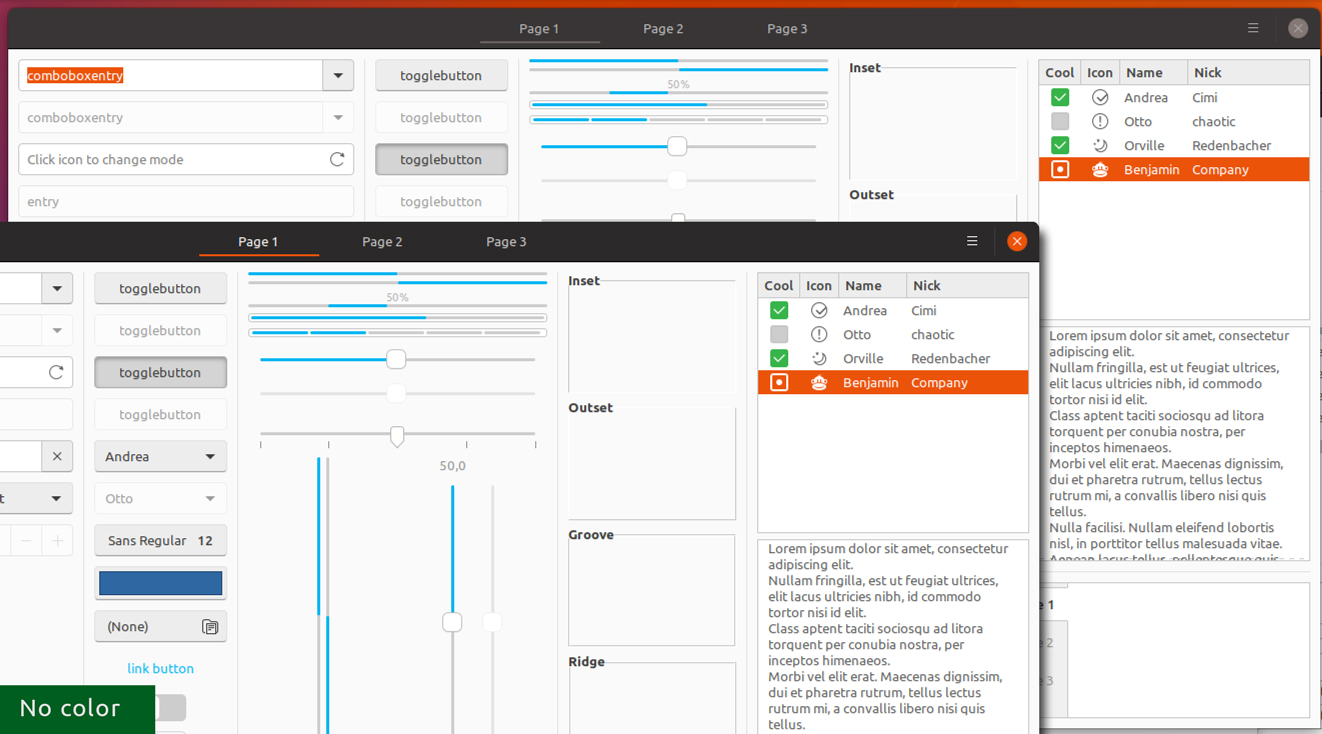Click comboboxentry text field in back window
1322x734 pixels.
pyautogui.click(x=171, y=75)
